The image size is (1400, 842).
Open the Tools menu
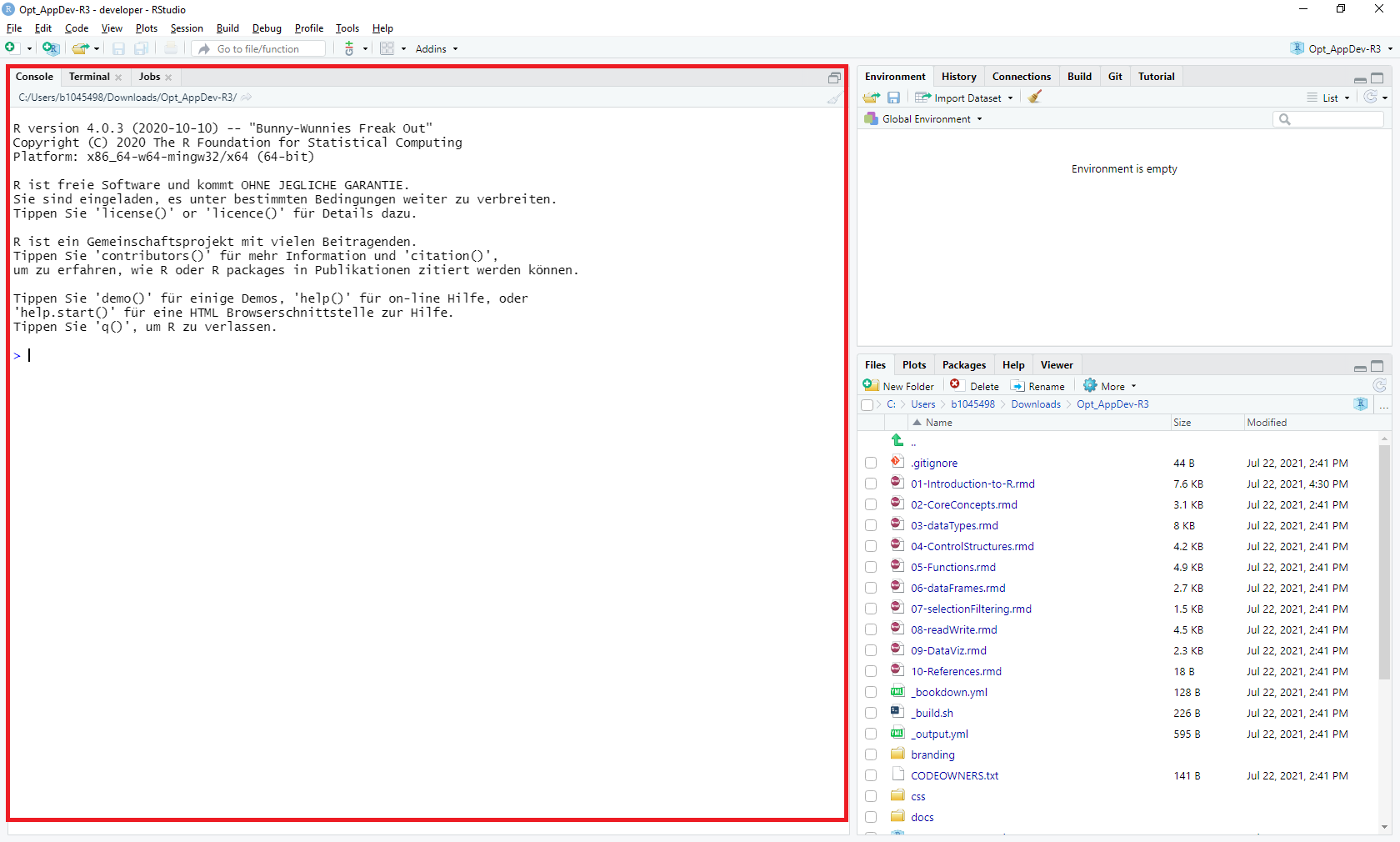347,28
